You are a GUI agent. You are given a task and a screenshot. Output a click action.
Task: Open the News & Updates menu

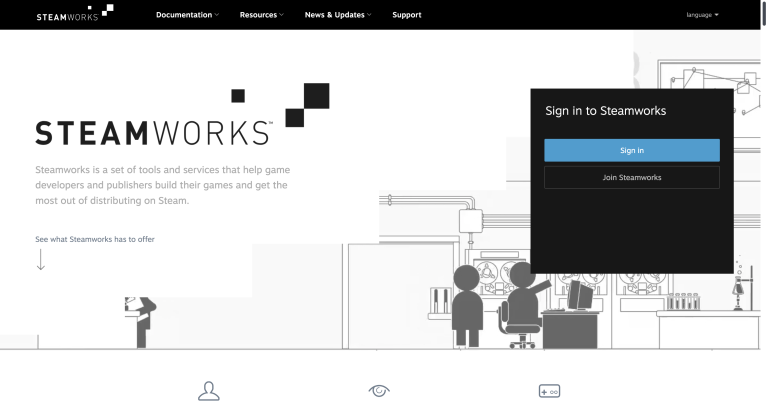tap(338, 15)
